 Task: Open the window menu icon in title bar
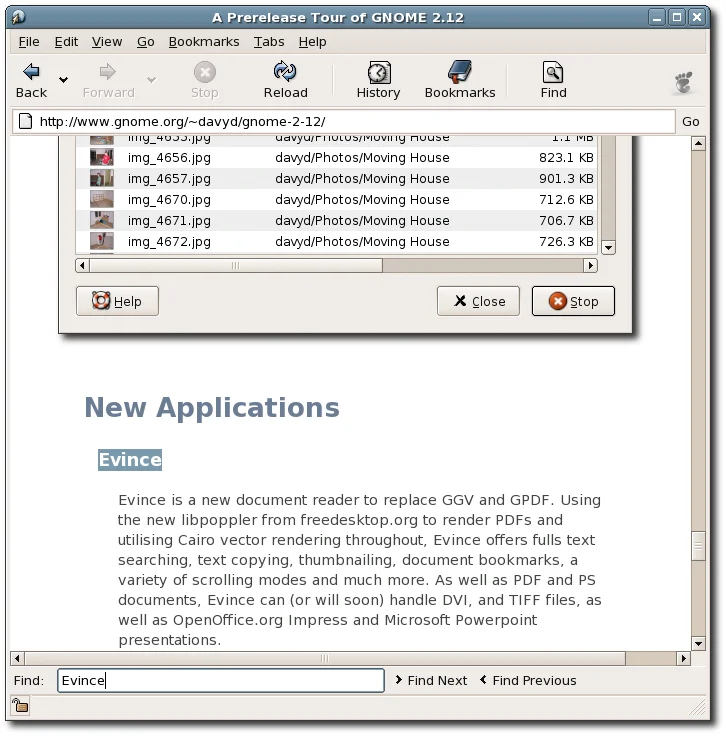click(18, 17)
